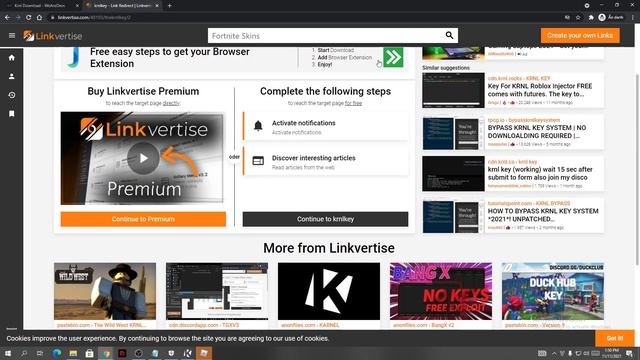The height and width of the screenshot is (360, 640).
Task: Click the search magnifier icon
Action: point(449,36)
